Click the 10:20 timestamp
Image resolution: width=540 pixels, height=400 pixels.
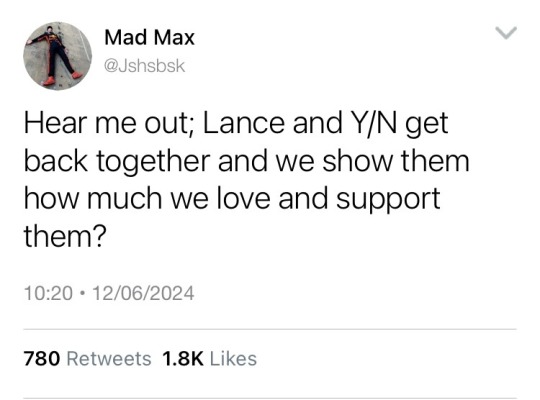[48, 294]
